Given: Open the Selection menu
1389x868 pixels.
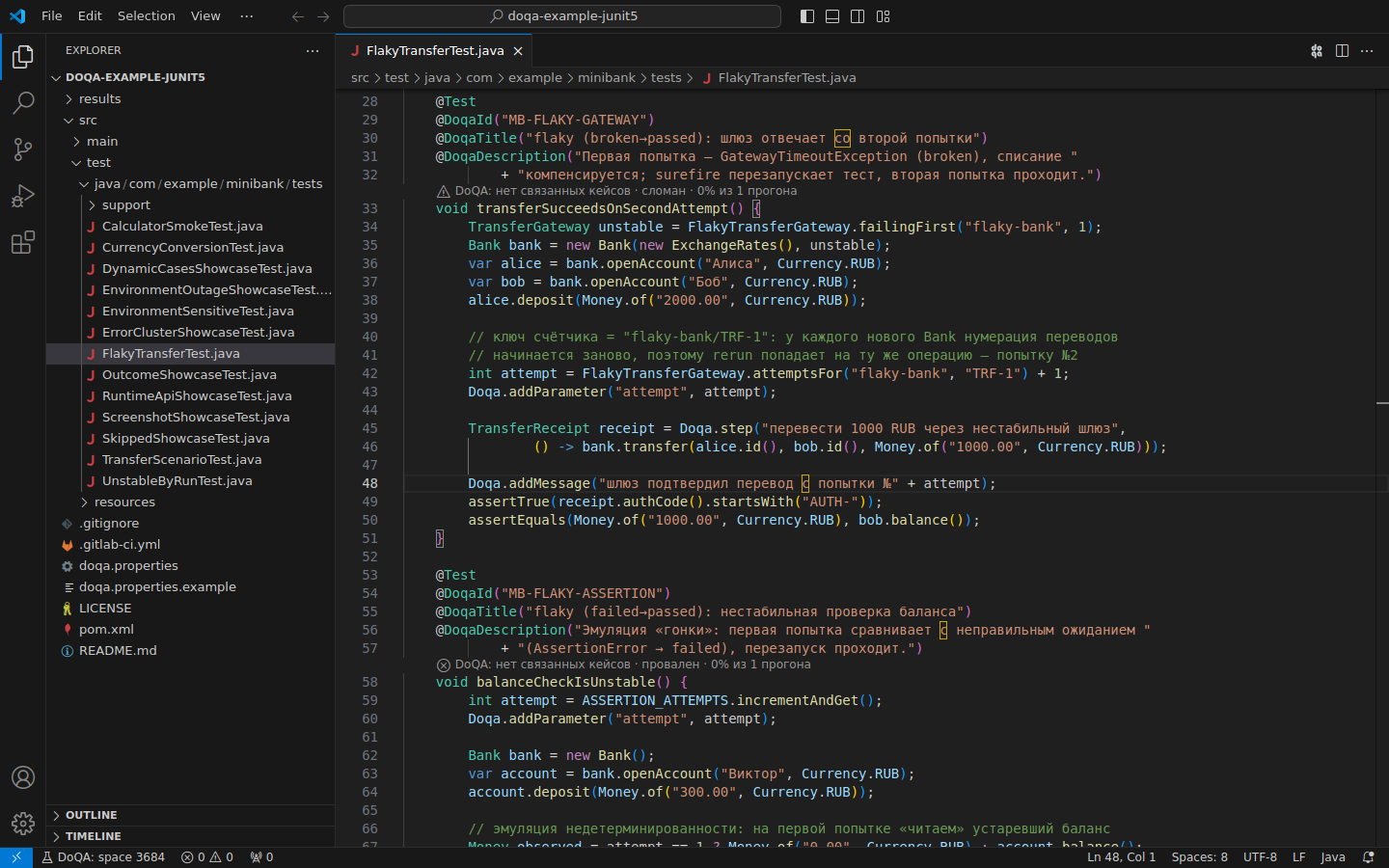Looking at the screenshot, I should (x=147, y=16).
